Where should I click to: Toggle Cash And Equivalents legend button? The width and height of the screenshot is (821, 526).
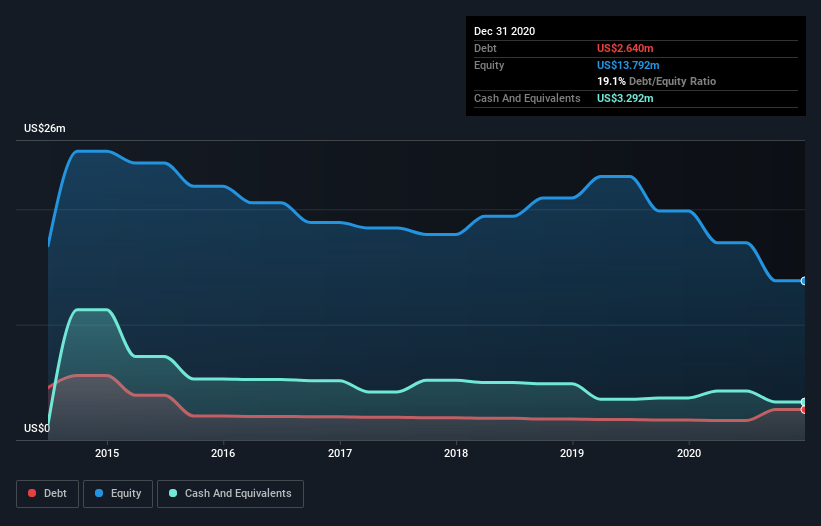tap(230, 494)
